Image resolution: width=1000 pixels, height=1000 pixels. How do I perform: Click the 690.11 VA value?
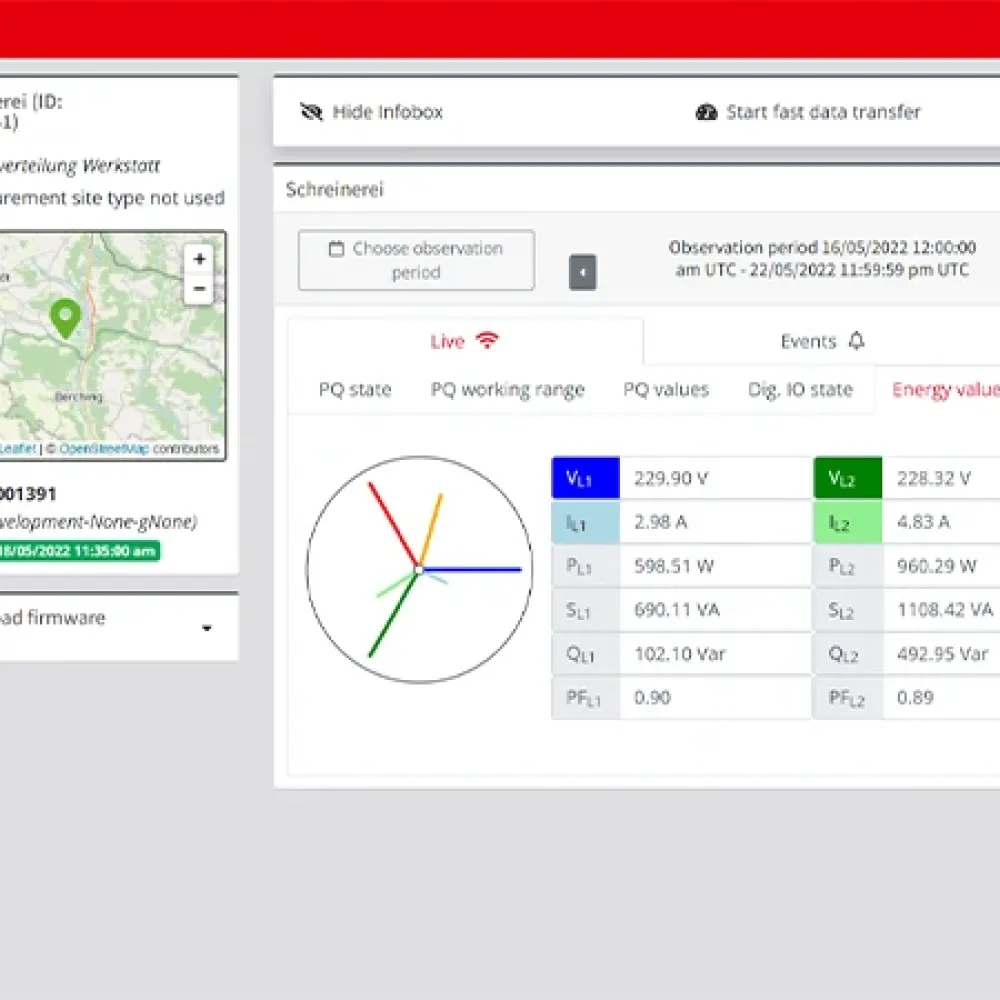click(677, 610)
